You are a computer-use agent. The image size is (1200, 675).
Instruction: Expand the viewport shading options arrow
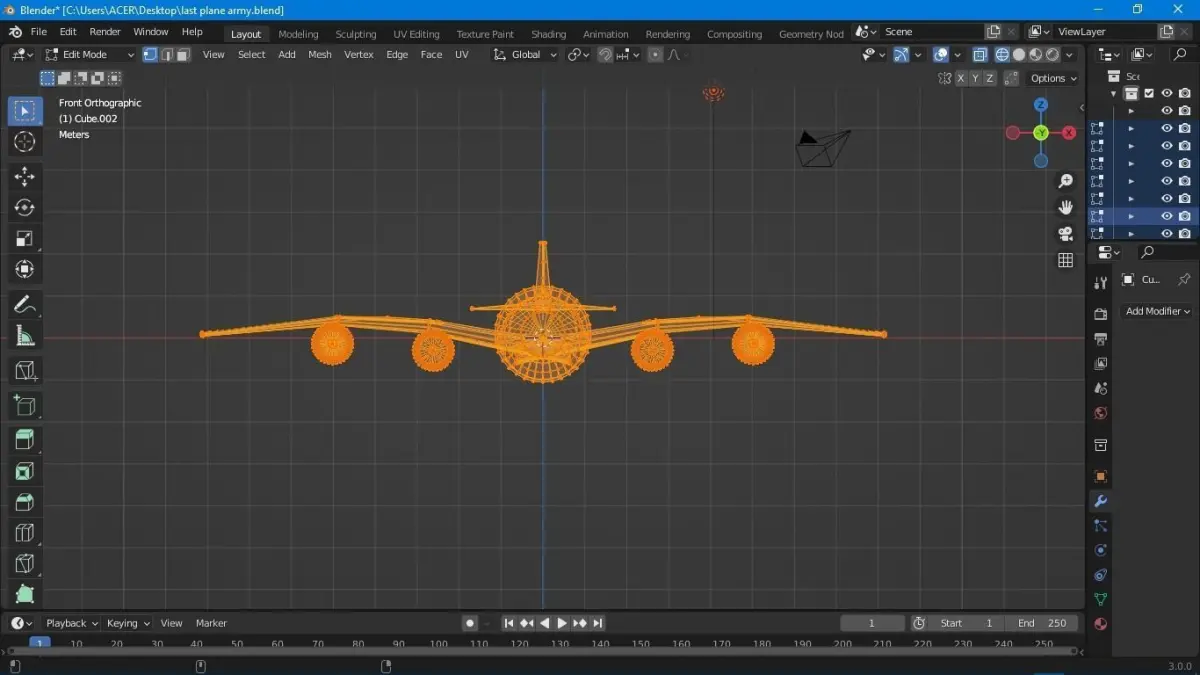[1070, 54]
